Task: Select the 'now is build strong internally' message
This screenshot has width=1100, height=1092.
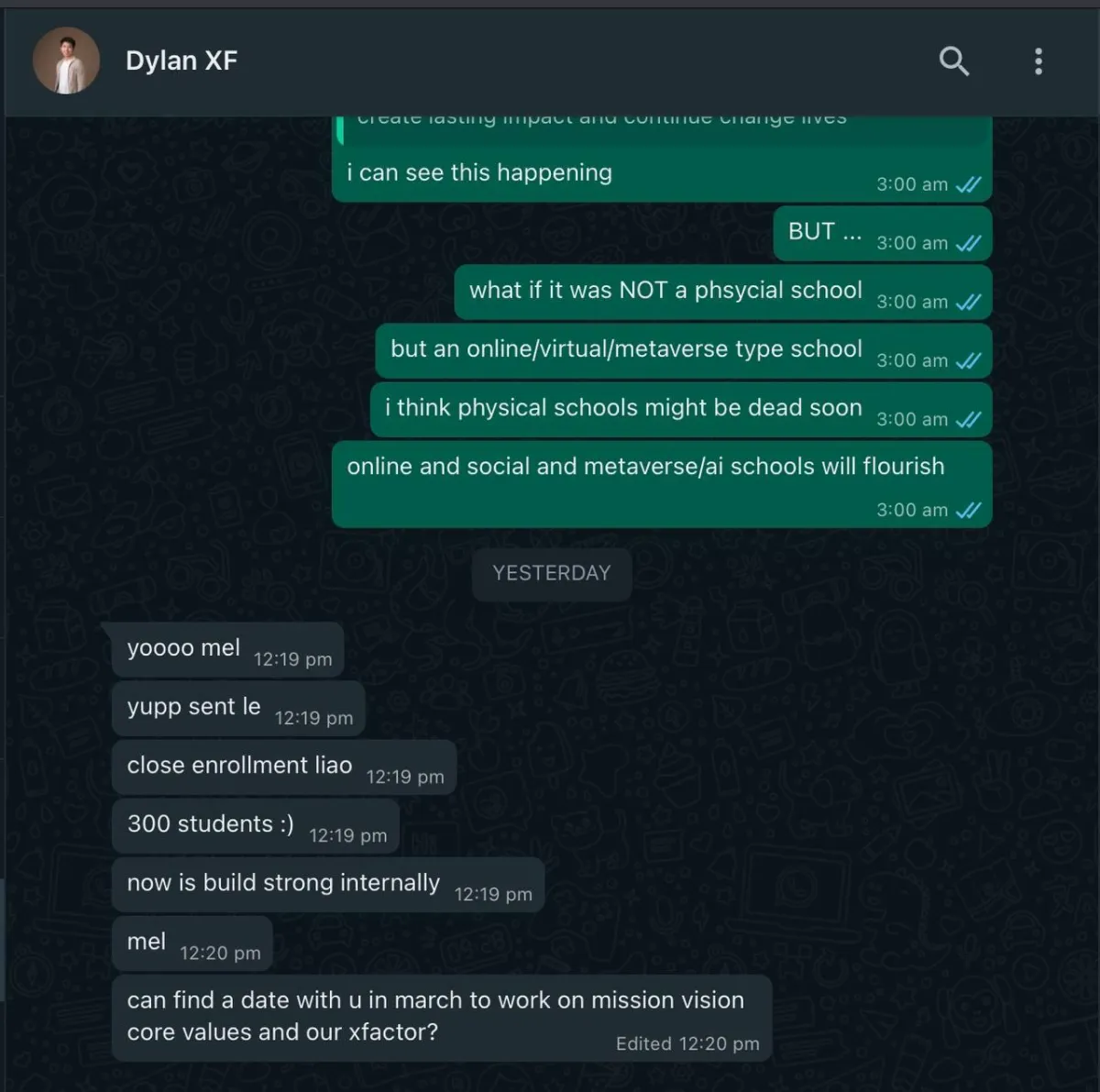Action: (328, 885)
